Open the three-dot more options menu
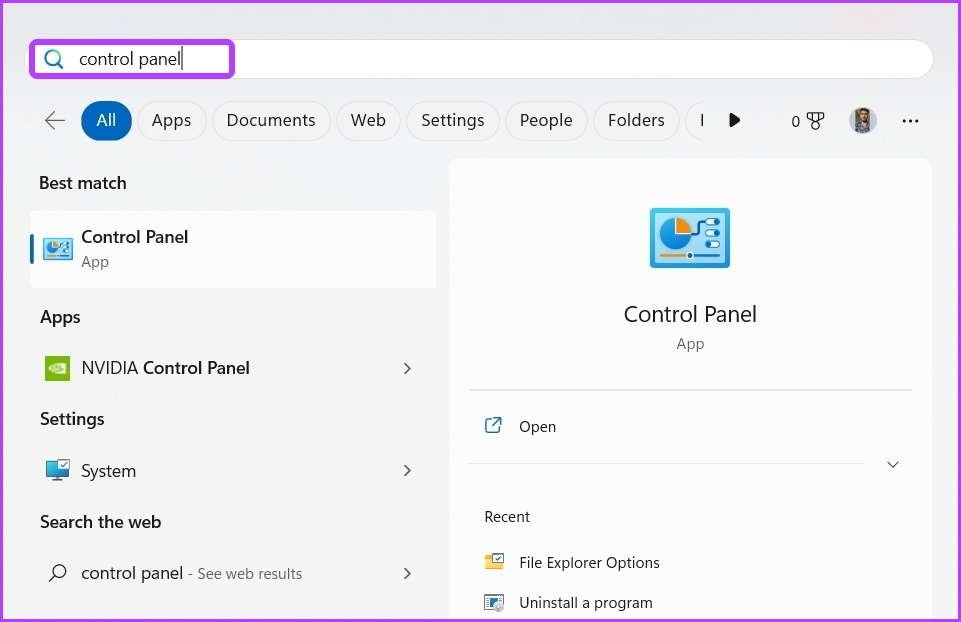This screenshot has width=961, height=622. [x=910, y=121]
